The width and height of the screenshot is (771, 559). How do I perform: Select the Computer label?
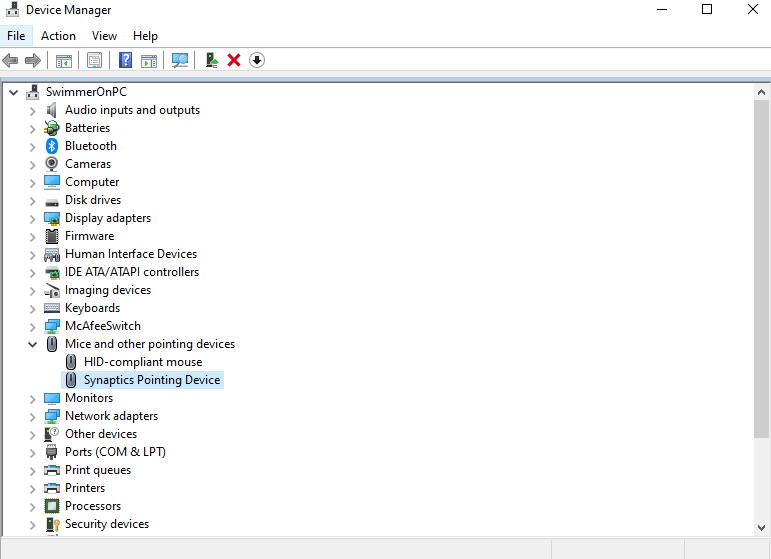pos(92,182)
